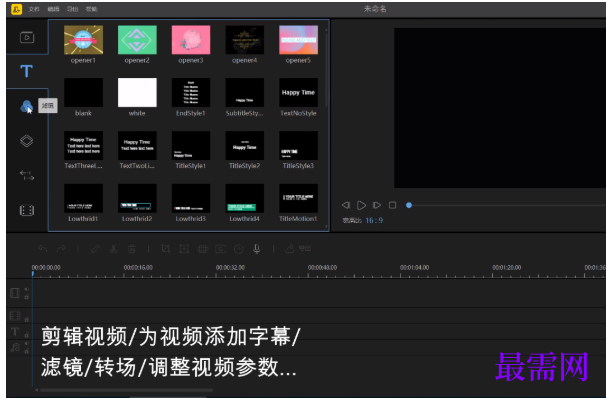Select the opener5 gradient template
This screenshot has height=398, width=607.
(298, 40)
